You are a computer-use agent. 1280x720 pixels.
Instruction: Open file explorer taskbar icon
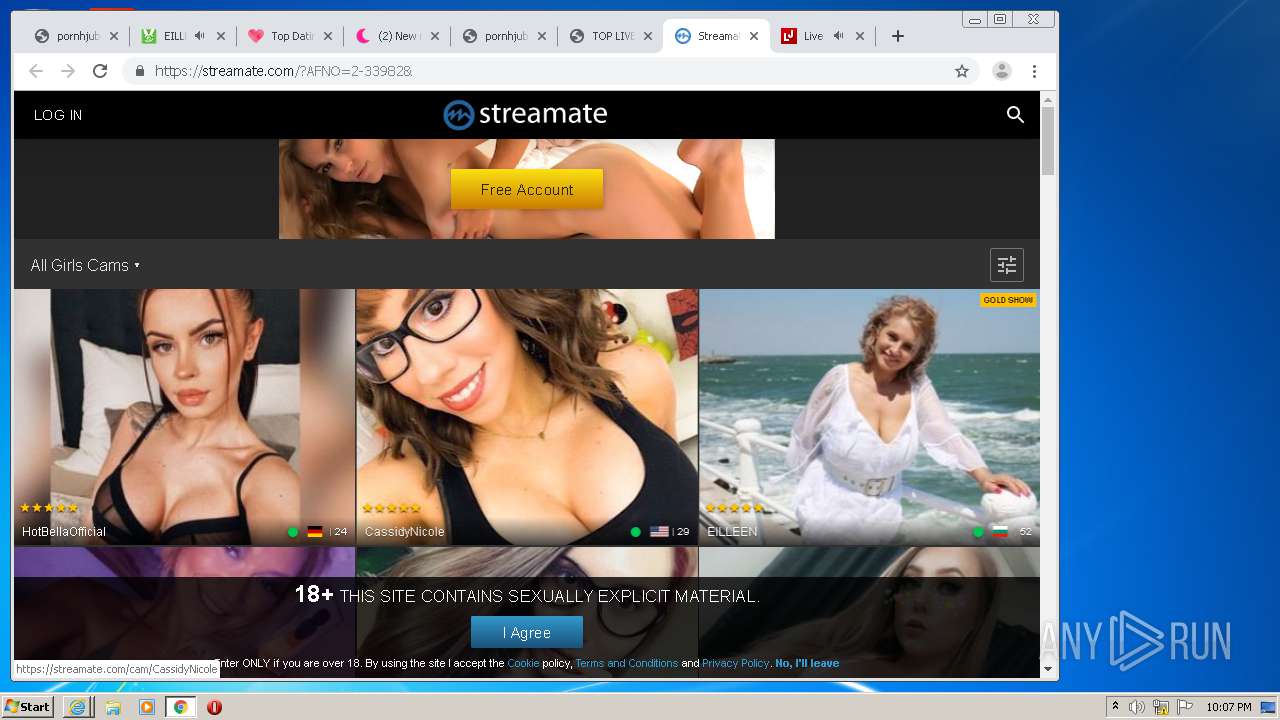tap(113, 707)
